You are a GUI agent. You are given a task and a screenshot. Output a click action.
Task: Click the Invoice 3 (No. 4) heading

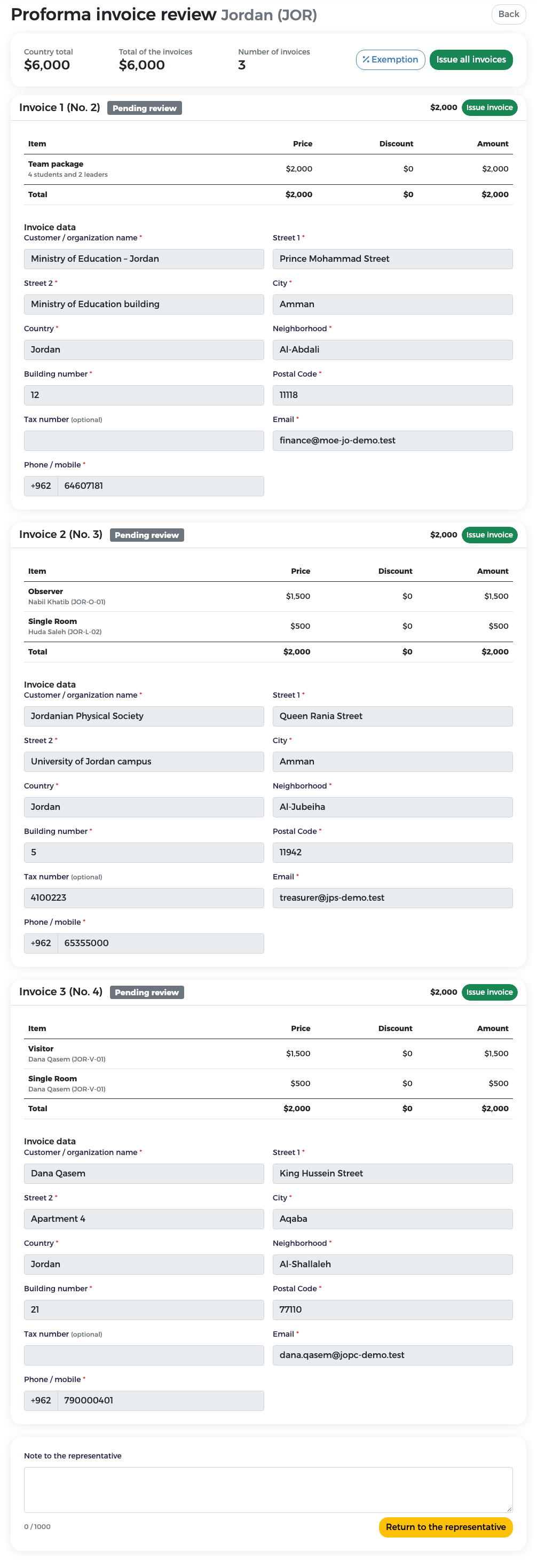pos(61,992)
